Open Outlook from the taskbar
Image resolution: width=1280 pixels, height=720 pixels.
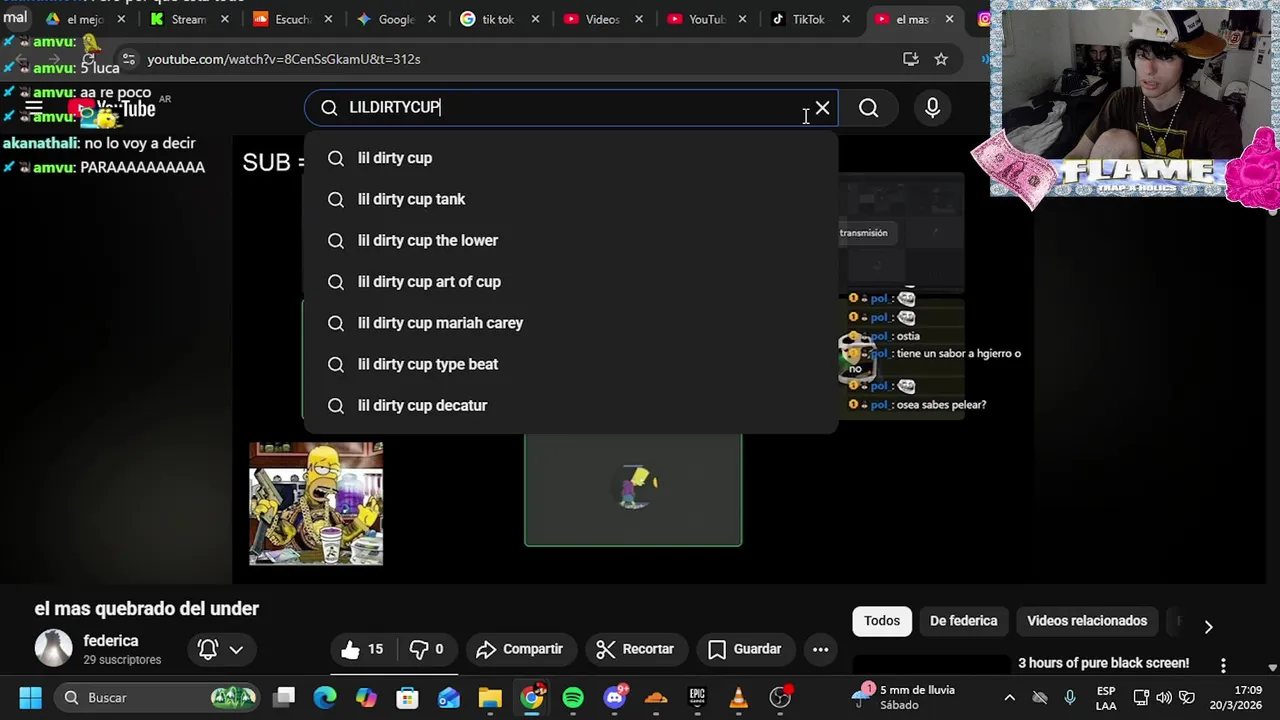[448, 698]
